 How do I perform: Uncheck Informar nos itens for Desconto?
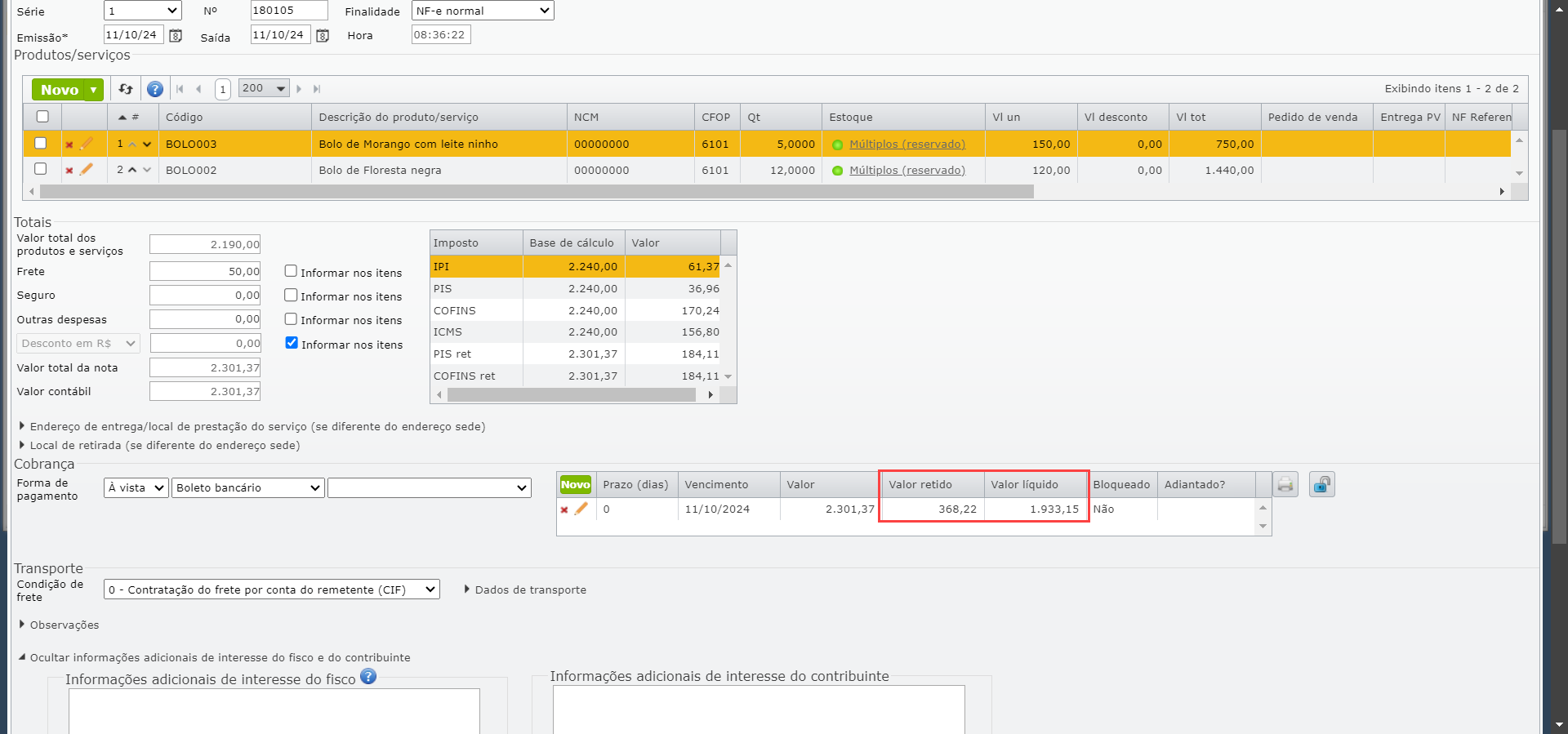tap(292, 343)
